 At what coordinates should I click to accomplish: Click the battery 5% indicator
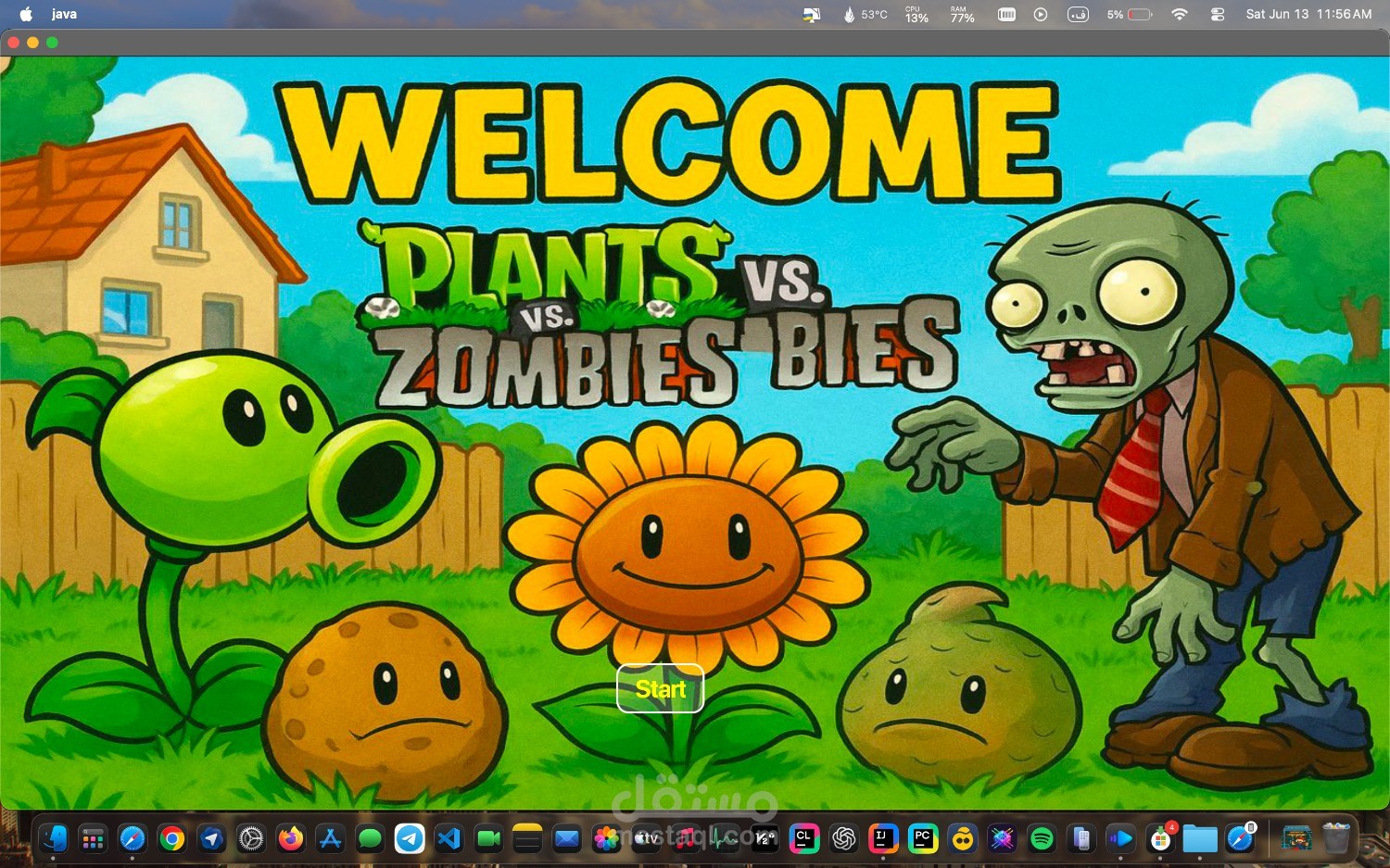click(1130, 14)
